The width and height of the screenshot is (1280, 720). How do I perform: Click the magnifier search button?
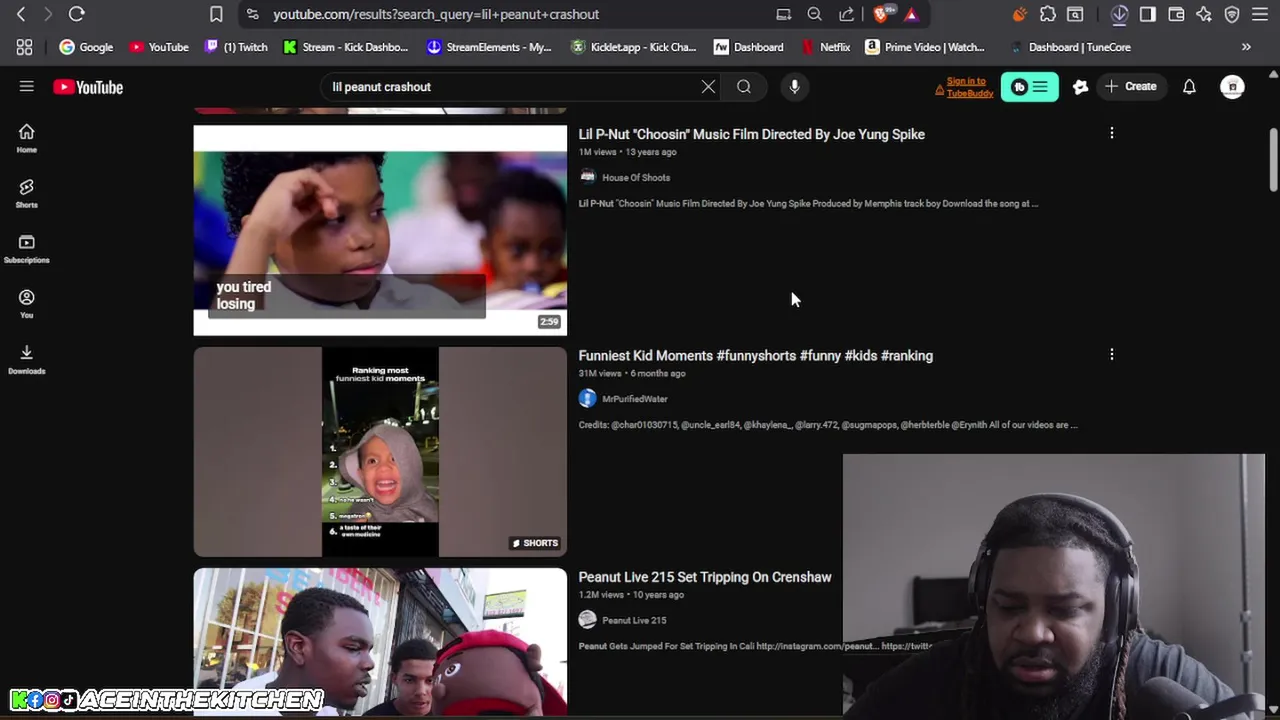pos(744,87)
